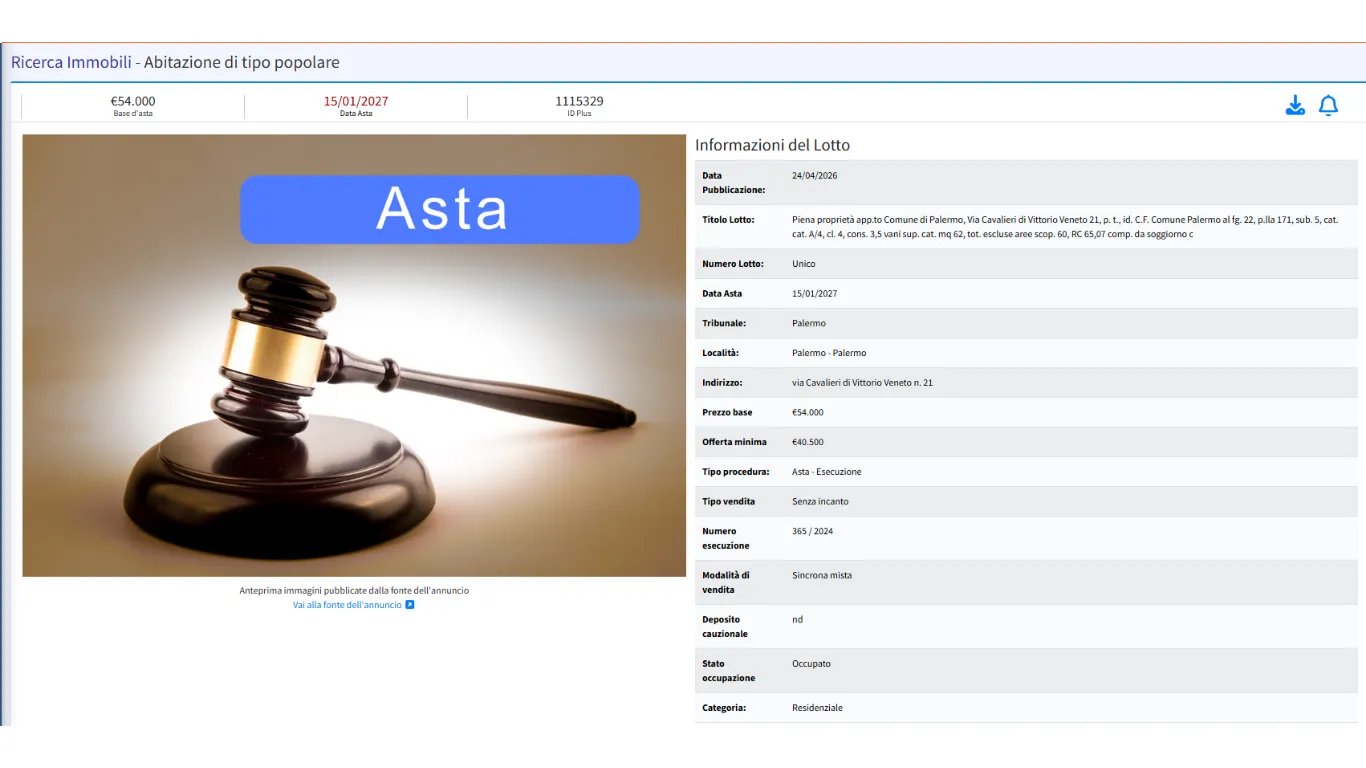Click the 'Residenziale' category value

817,708
